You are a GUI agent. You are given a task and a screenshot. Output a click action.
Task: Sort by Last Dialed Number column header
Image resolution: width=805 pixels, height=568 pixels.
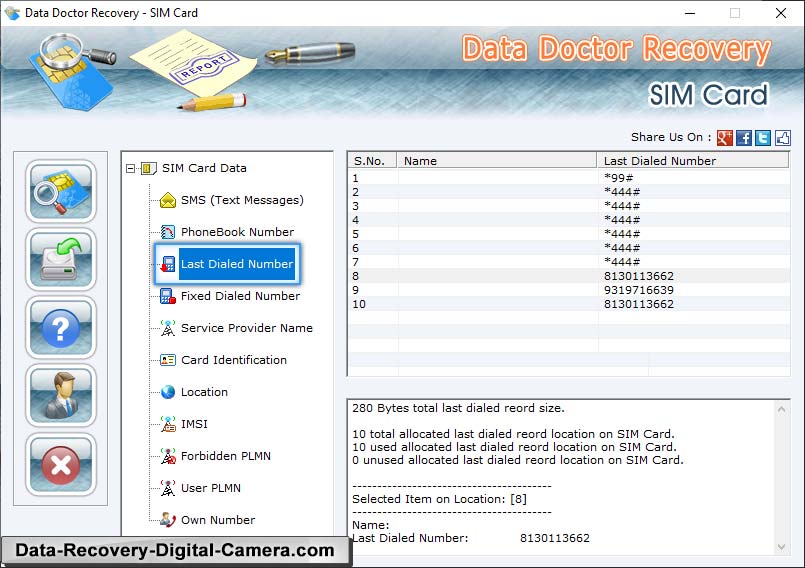click(x=693, y=161)
